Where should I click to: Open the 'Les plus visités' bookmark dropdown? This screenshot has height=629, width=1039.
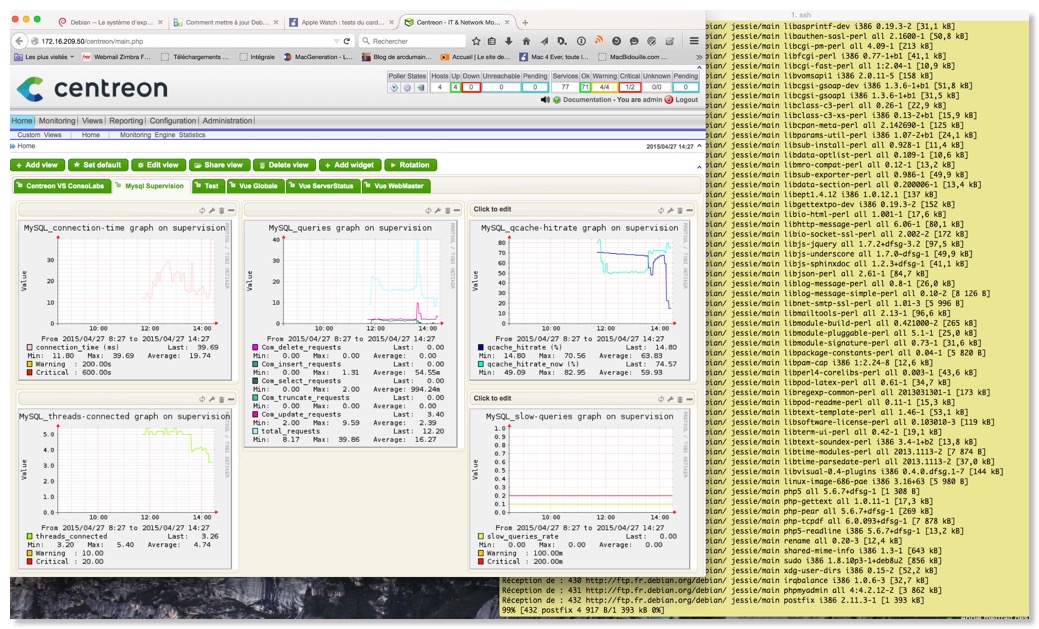coord(45,58)
